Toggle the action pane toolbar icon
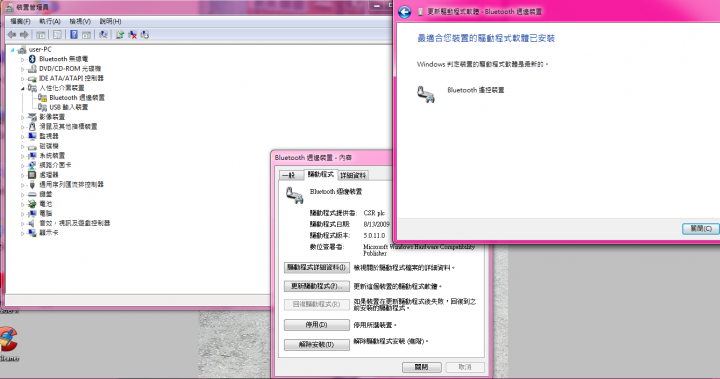Screen dimensions: 720x379 pos(86,34)
